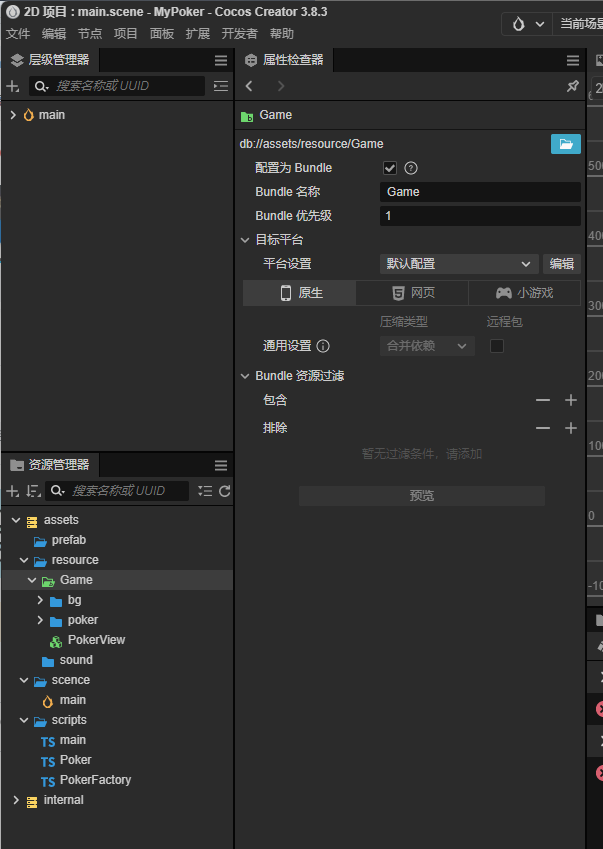Screen dimensions: 603x849
Task: Switch to 小游戏 platform tab
Action: pyautogui.click(x=525, y=293)
